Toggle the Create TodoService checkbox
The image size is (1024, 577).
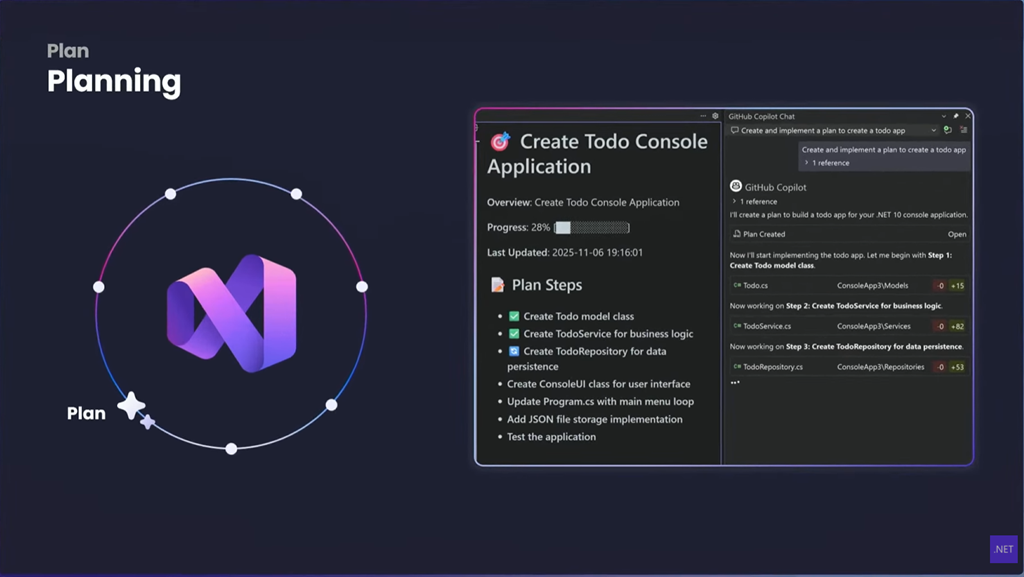click(514, 334)
